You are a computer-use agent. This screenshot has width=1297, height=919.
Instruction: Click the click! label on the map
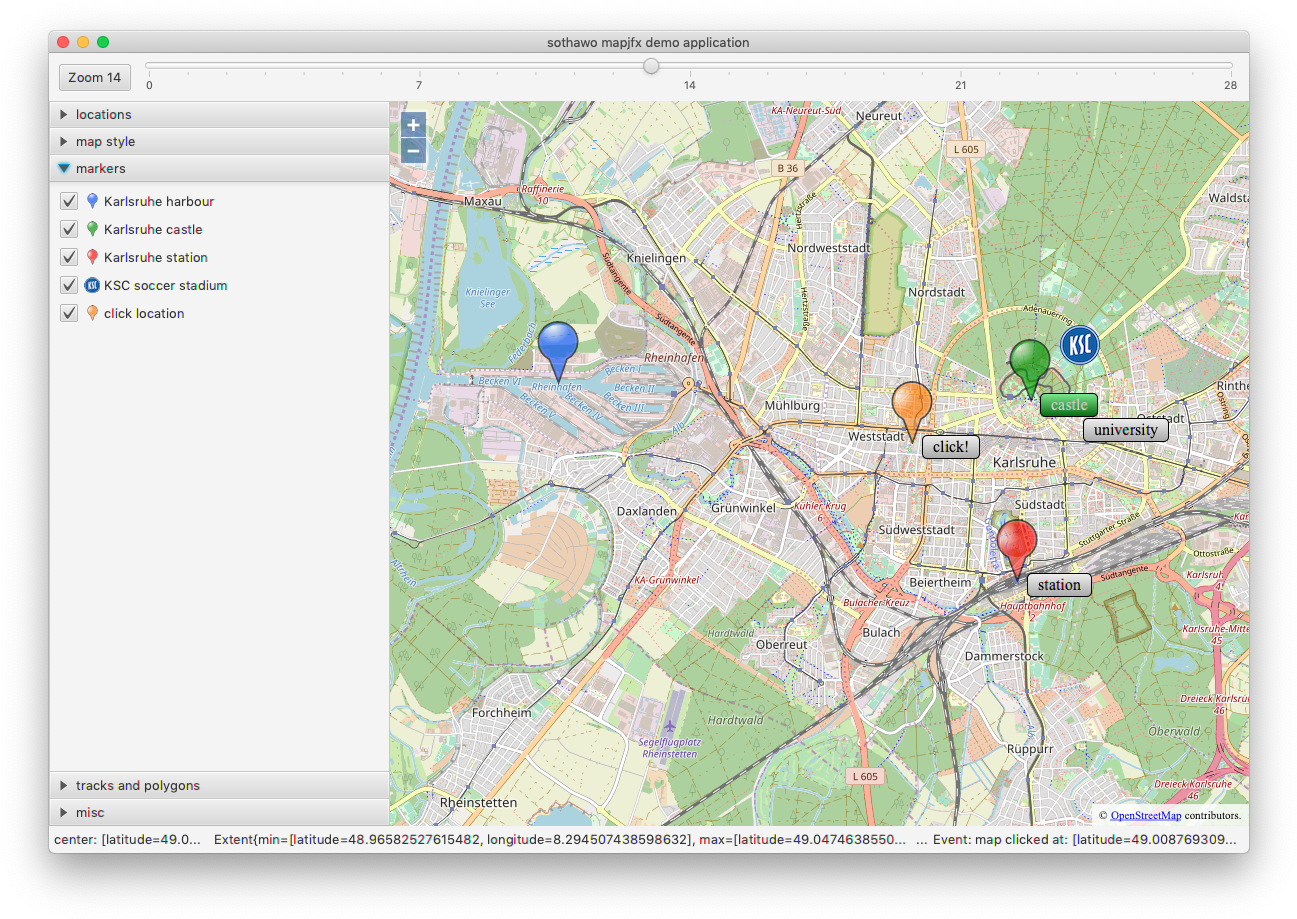point(950,447)
